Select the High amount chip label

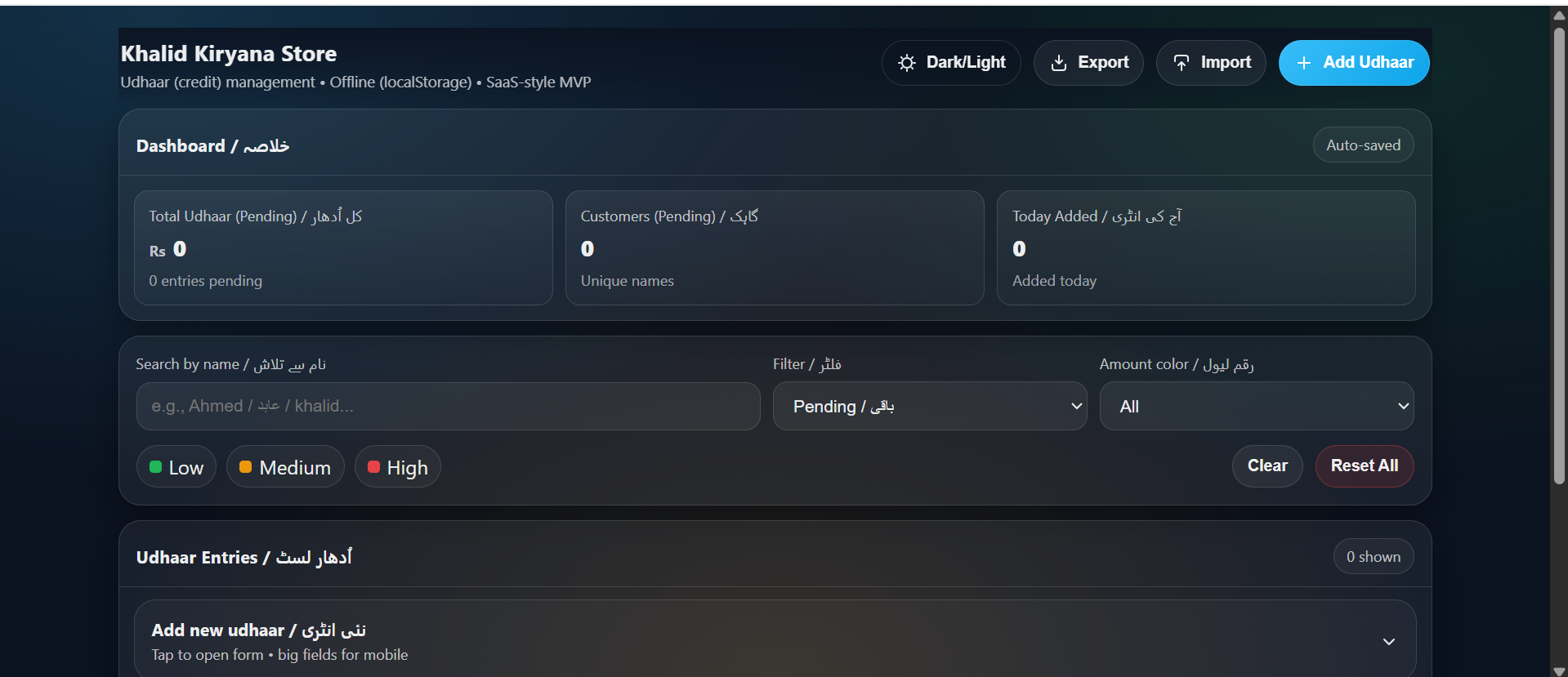pos(407,468)
